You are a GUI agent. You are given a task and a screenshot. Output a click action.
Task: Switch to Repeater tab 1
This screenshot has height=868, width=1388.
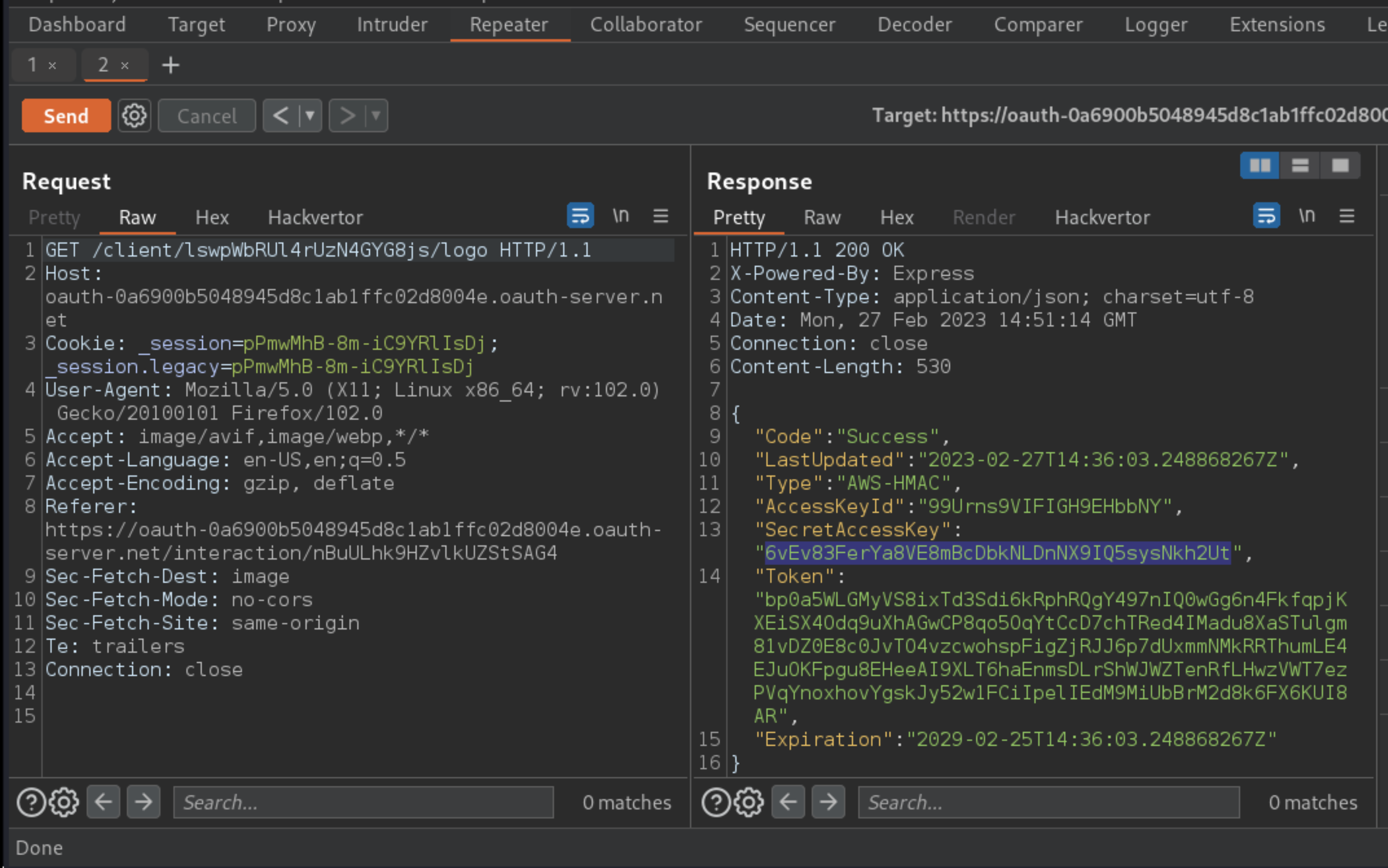(33, 65)
